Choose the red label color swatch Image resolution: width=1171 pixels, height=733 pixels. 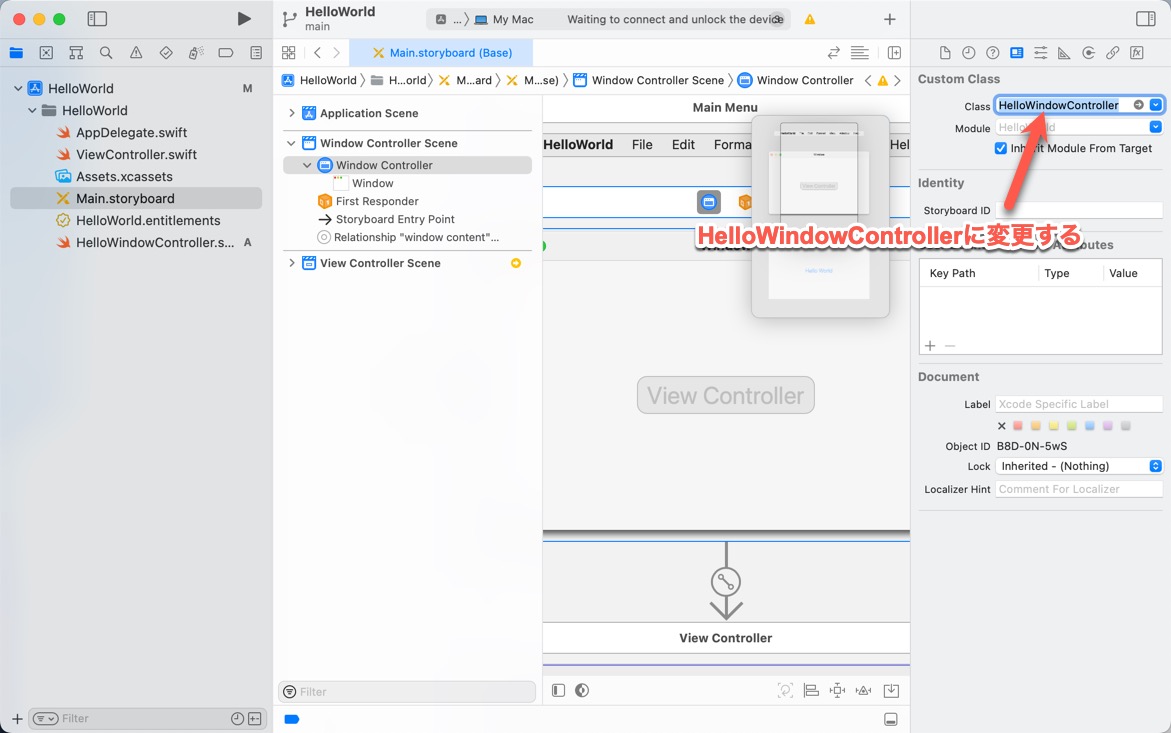pos(1017,426)
